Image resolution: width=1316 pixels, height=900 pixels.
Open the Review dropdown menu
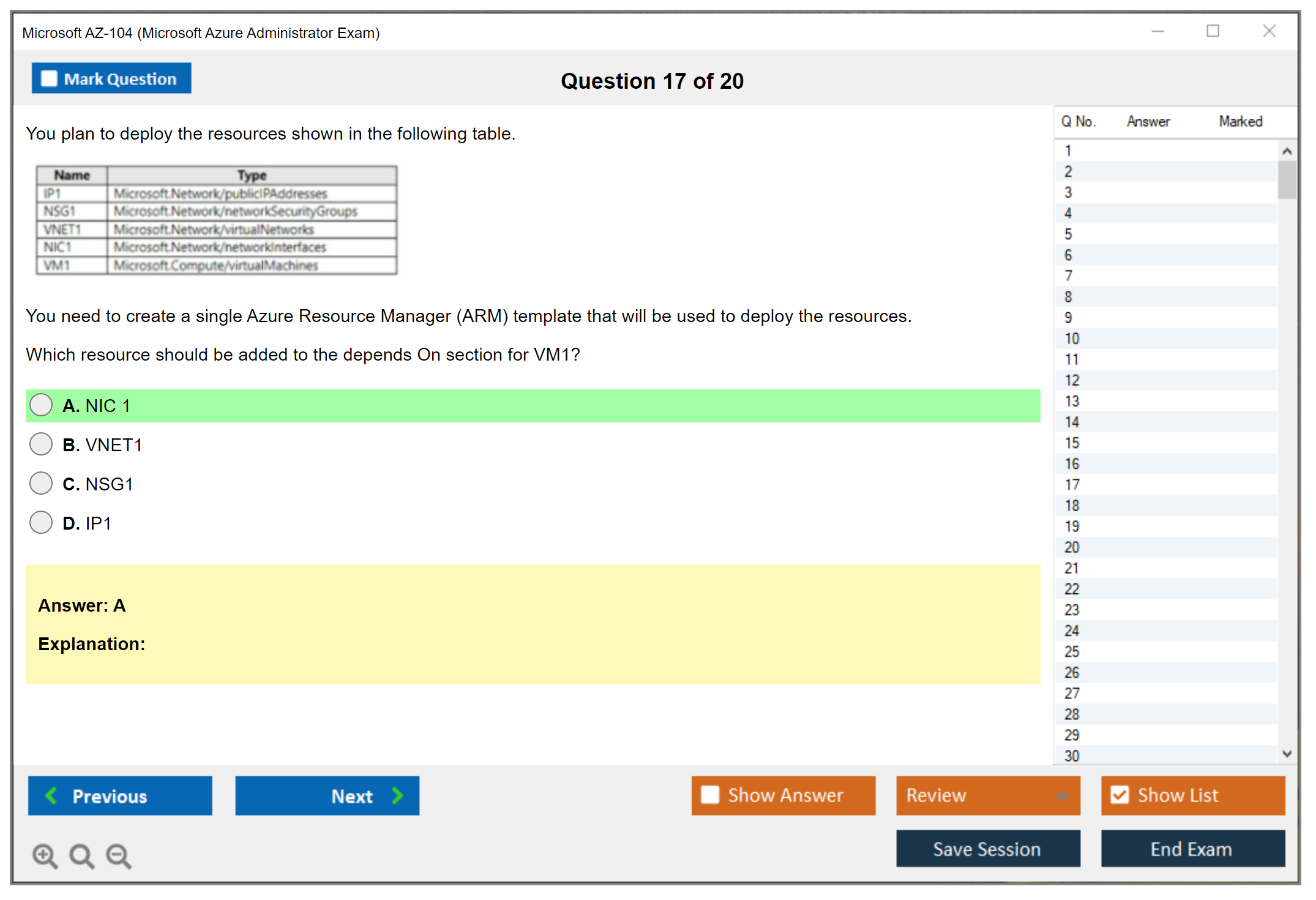[1062, 795]
